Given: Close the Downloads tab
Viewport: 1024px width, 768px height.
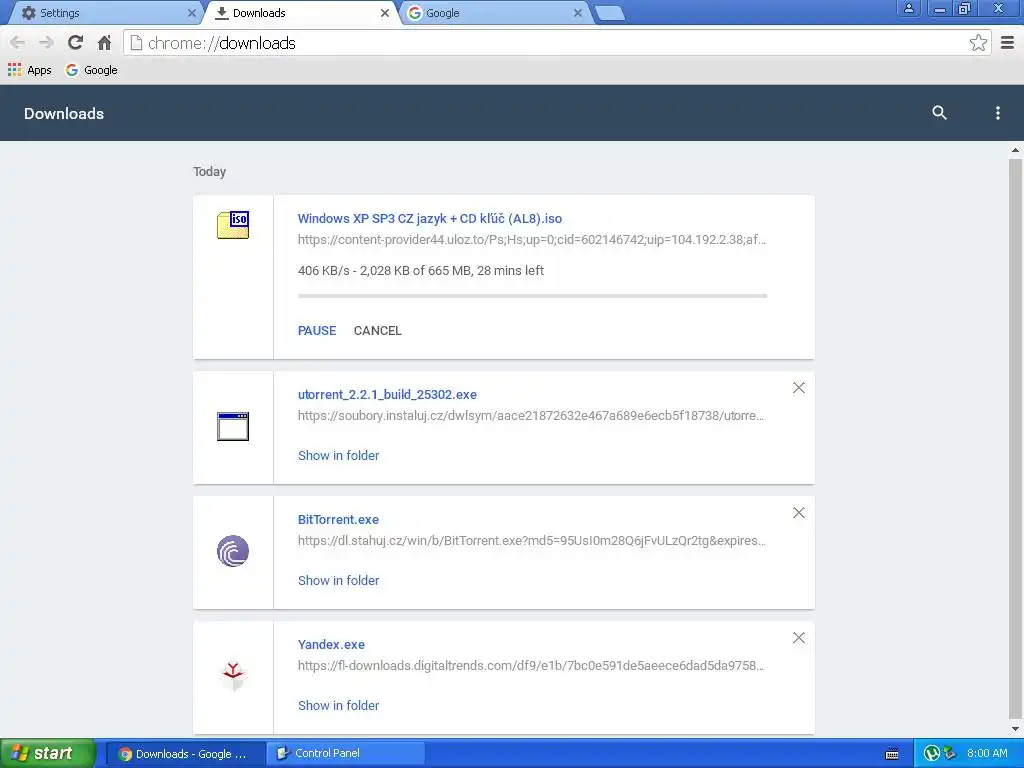Looking at the screenshot, I should 385,13.
